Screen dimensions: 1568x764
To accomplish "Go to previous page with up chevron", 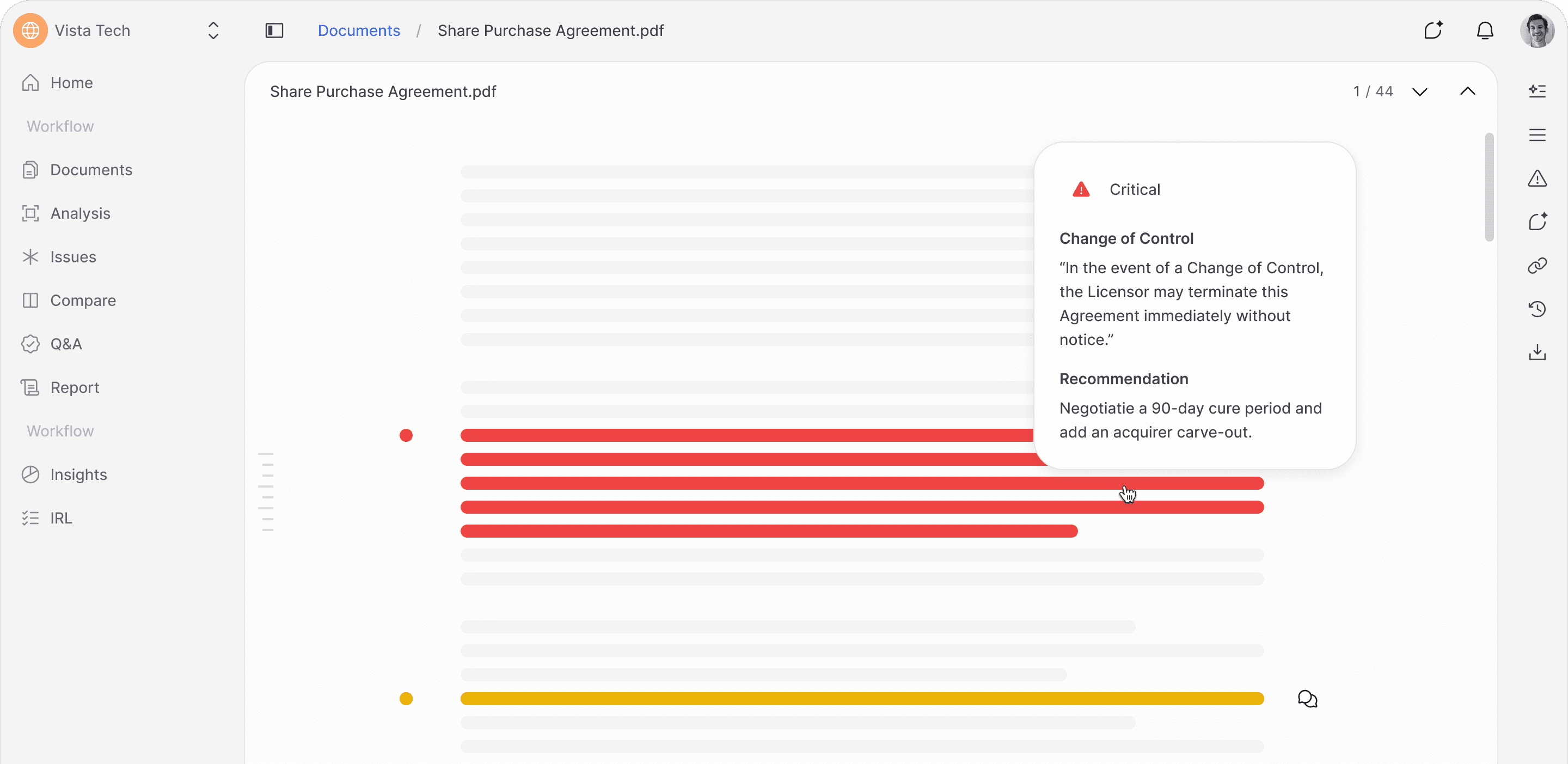I will (x=1467, y=92).
